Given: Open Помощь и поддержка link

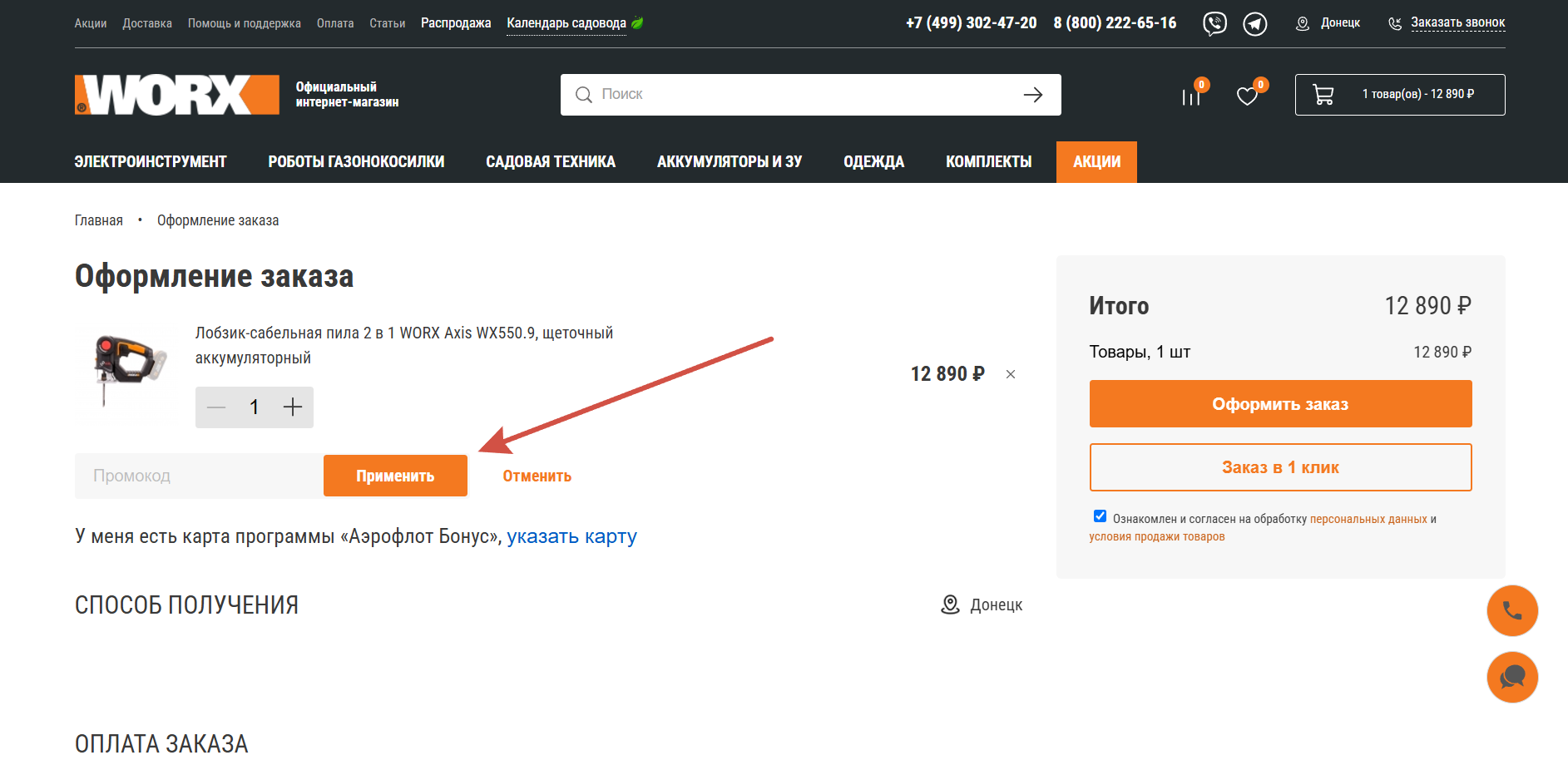Looking at the screenshot, I should [245, 23].
